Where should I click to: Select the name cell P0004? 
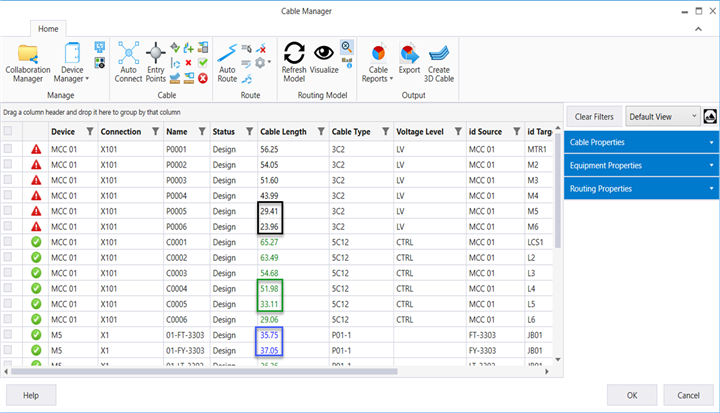[x=186, y=196]
